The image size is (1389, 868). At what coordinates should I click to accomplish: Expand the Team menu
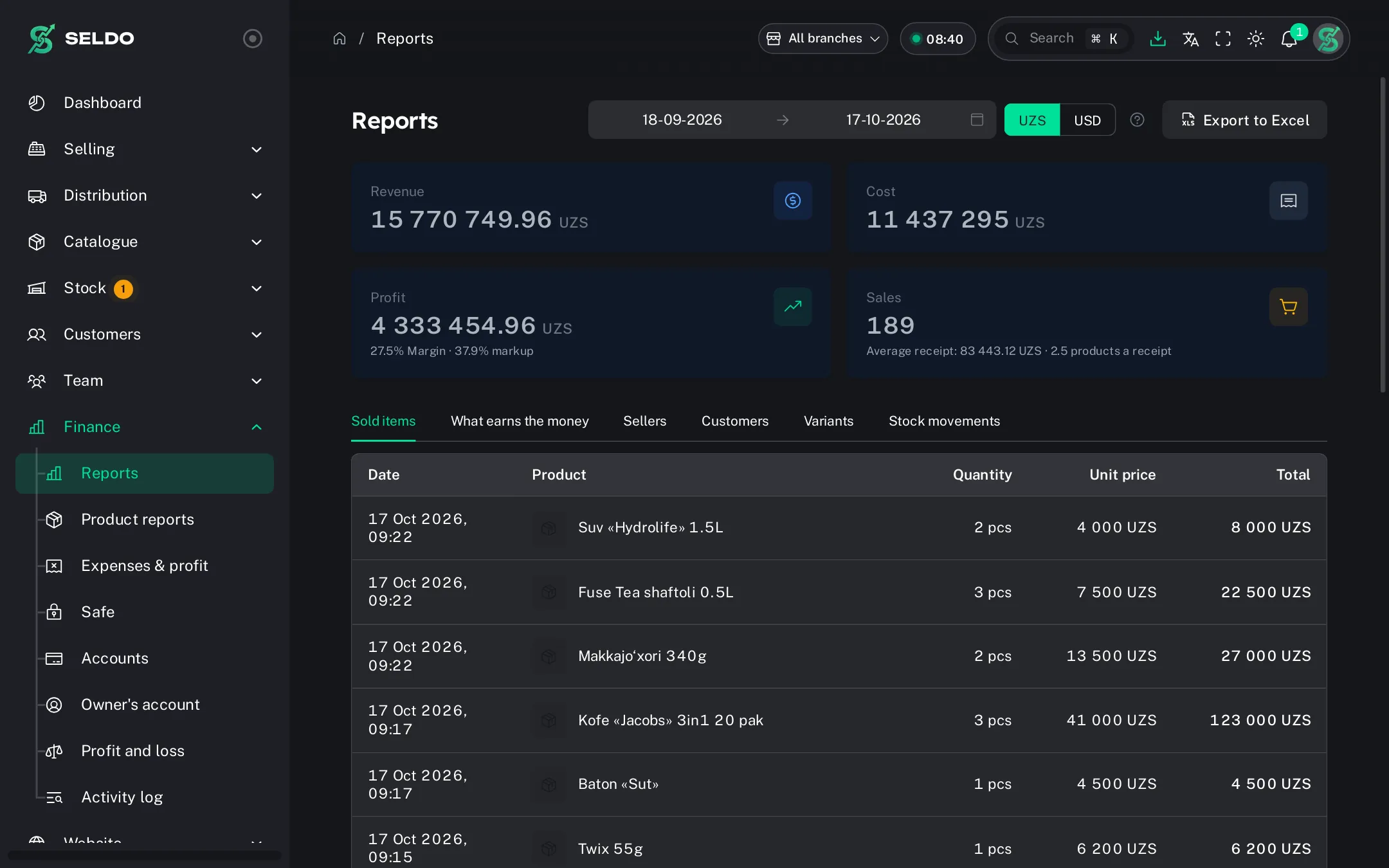[145, 381]
